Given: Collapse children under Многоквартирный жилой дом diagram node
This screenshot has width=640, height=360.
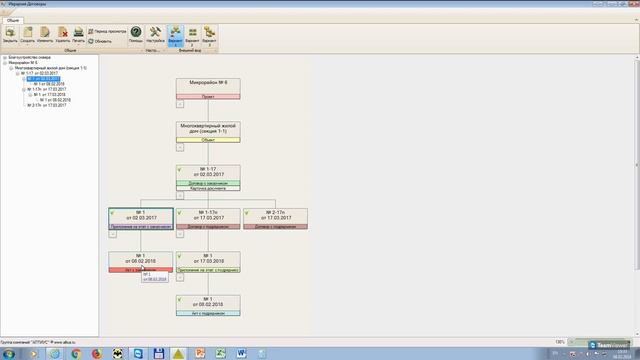Looking at the screenshot, I should point(180,148).
